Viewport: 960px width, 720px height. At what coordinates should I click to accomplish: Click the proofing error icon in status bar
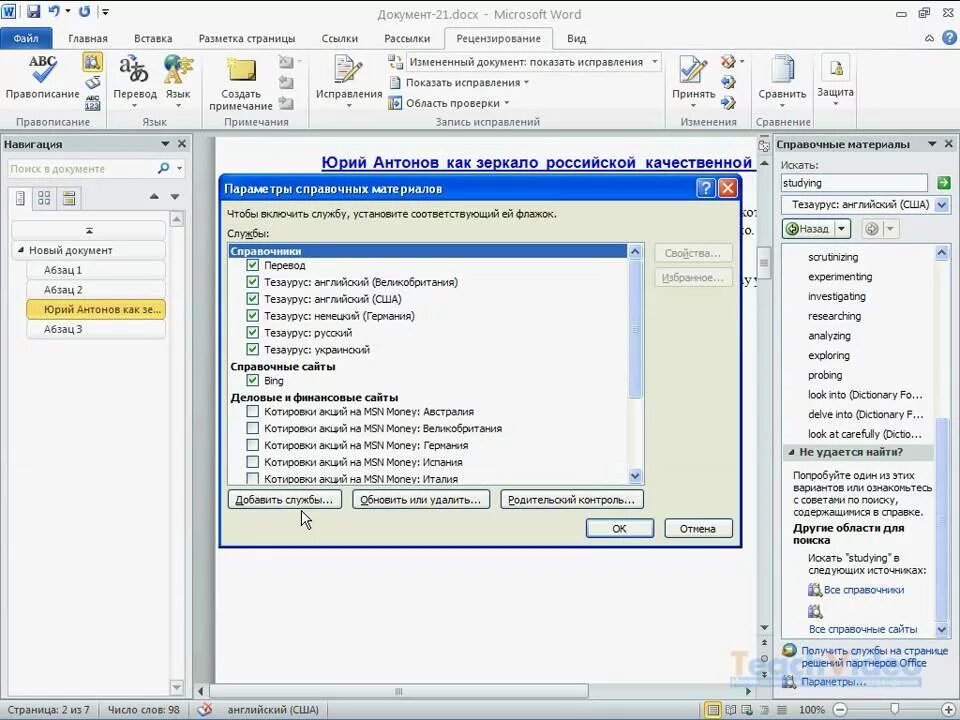204,710
